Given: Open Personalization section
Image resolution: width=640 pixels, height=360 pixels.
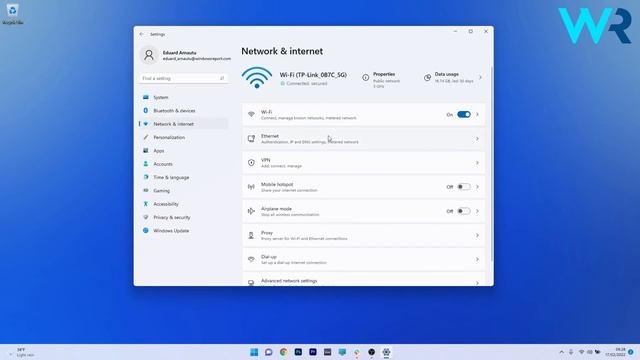Looking at the screenshot, I should [183, 137].
